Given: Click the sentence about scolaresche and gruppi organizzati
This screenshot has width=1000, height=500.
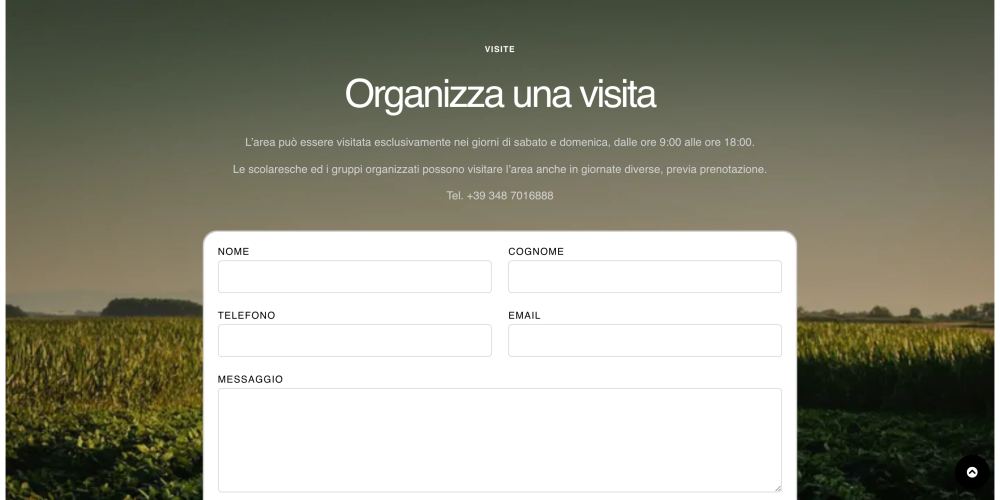Looking at the screenshot, I should pos(500,170).
